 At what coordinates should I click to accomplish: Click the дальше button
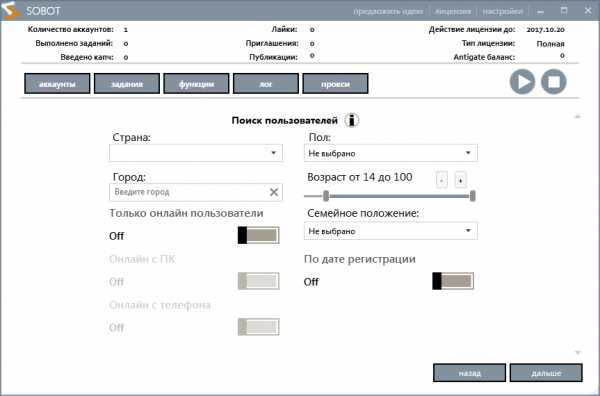click(546, 373)
